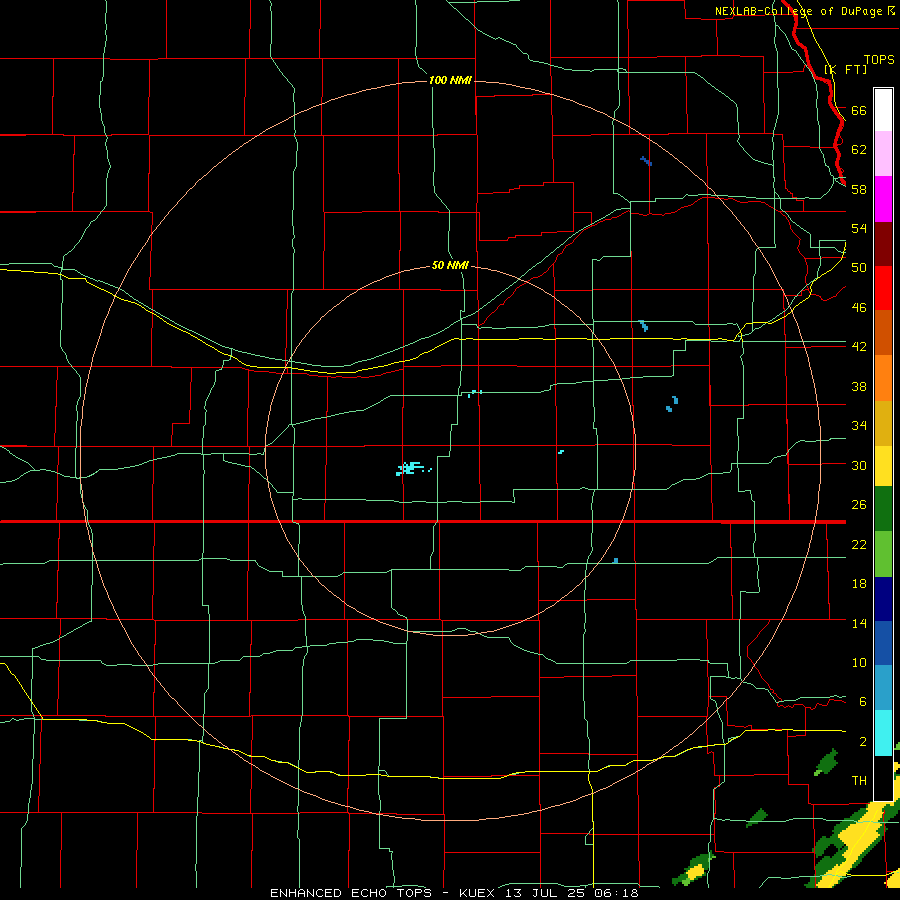Click the yellow swatch beside the 30 label
Viewport: 900px width, 900px height.
click(883, 466)
